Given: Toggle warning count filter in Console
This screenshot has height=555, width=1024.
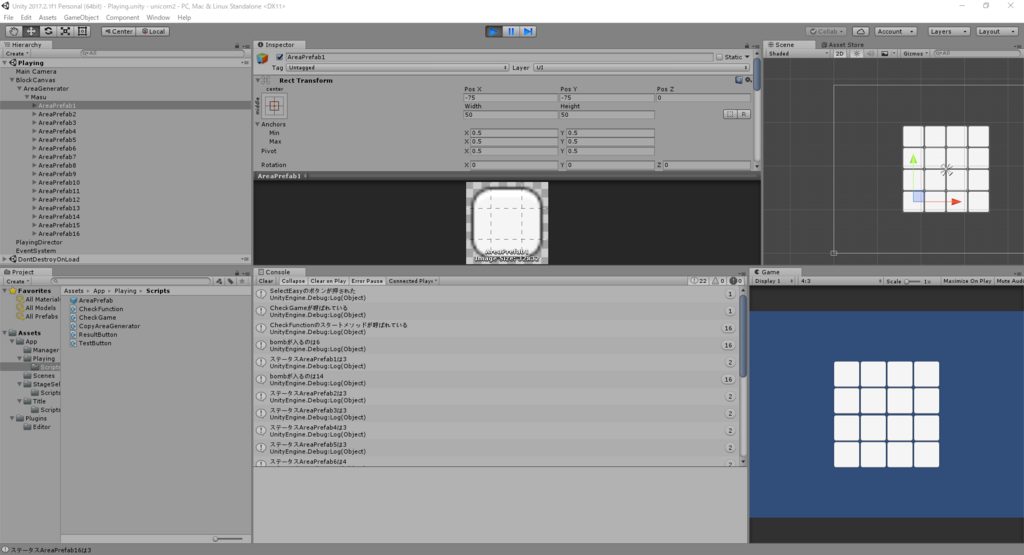Looking at the screenshot, I should click(x=718, y=281).
